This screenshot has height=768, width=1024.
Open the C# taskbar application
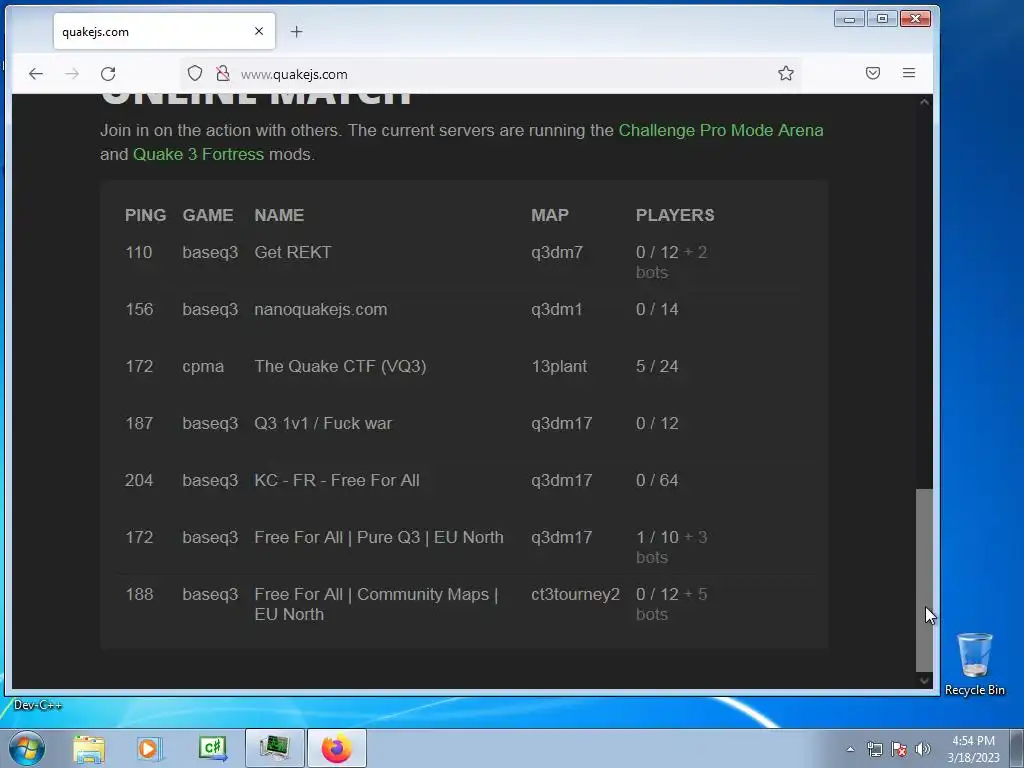coord(213,749)
